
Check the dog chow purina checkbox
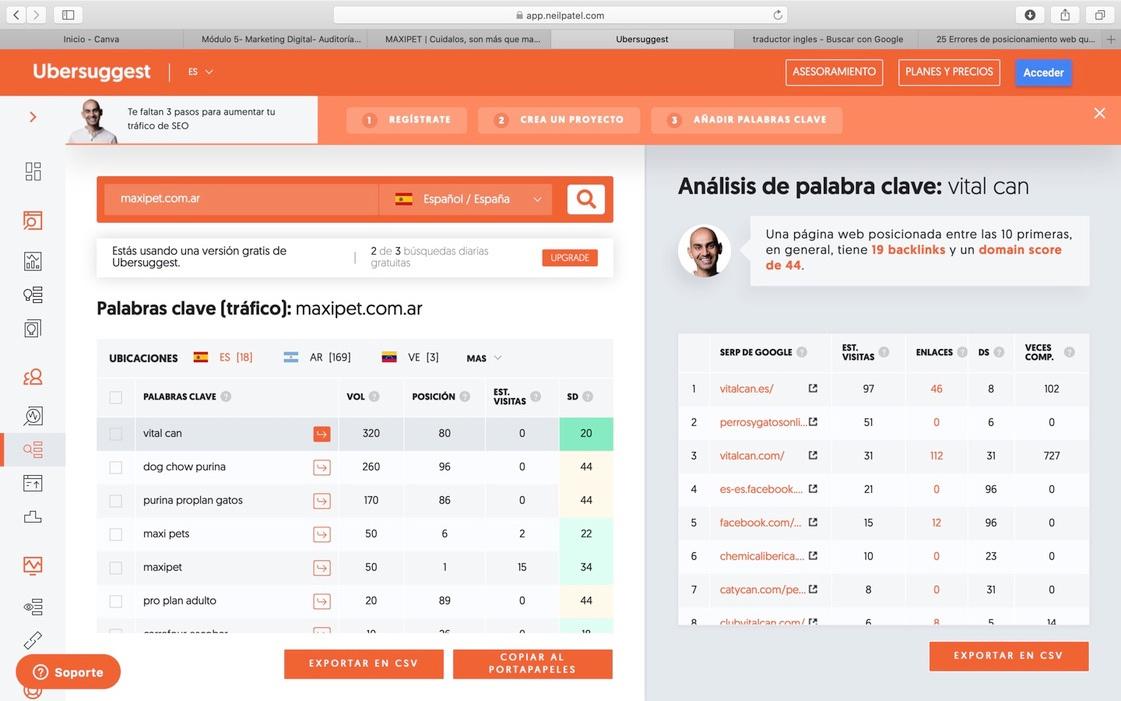pyautogui.click(x=116, y=467)
